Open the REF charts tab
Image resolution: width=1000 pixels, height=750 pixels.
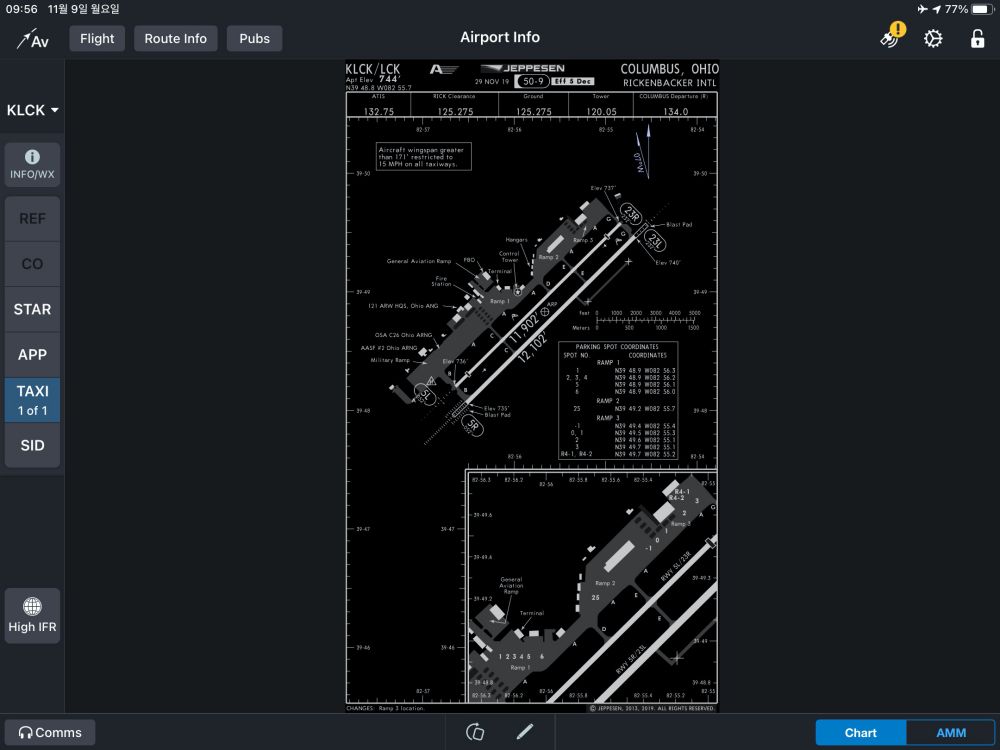[32, 218]
